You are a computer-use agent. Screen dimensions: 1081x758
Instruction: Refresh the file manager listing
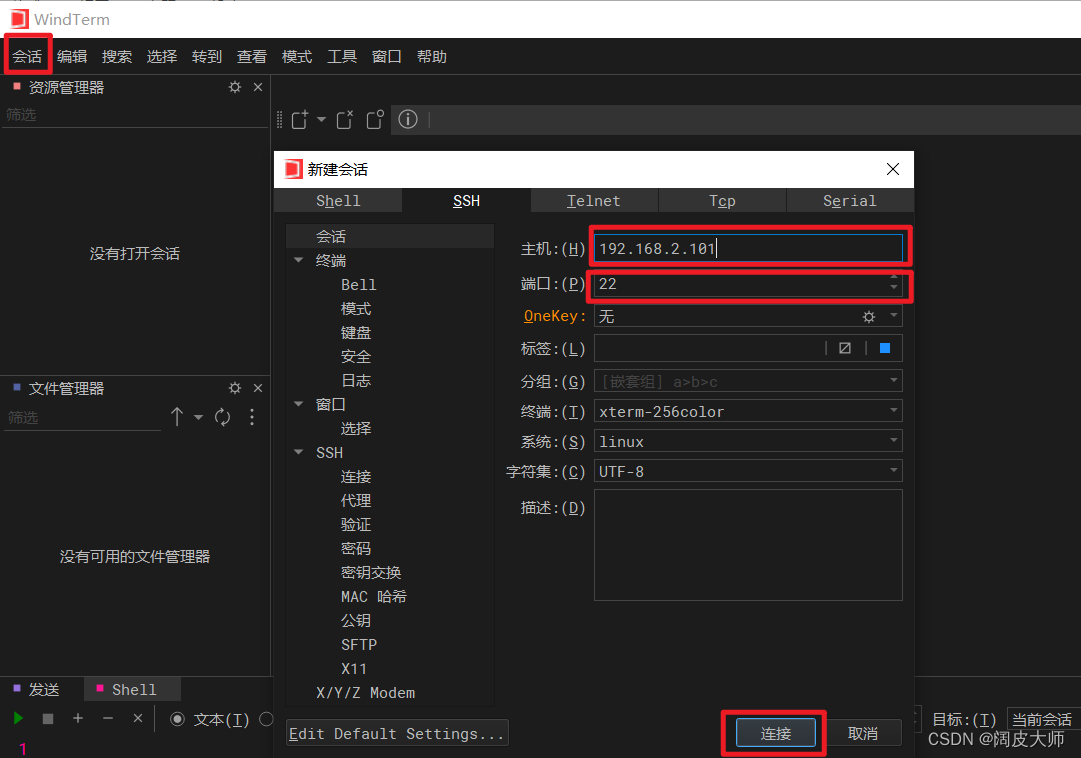[223, 417]
